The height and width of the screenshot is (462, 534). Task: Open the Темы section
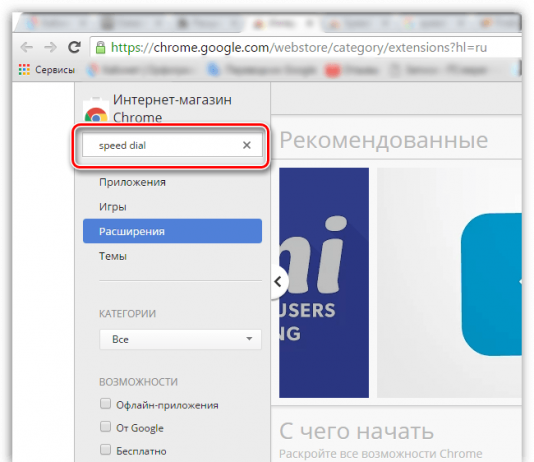(113, 256)
